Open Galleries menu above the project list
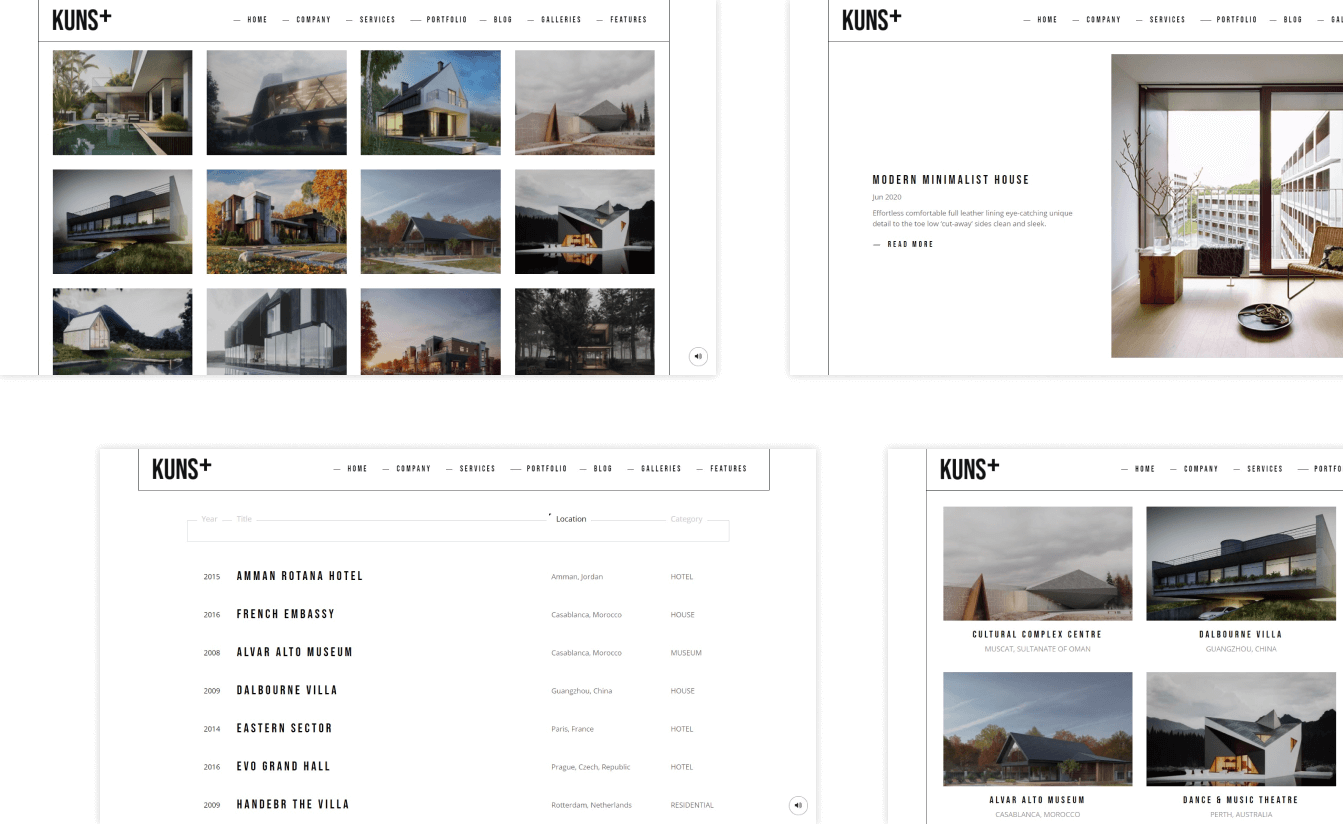The height and width of the screenshot is (824, 1343). click(660, 469)
